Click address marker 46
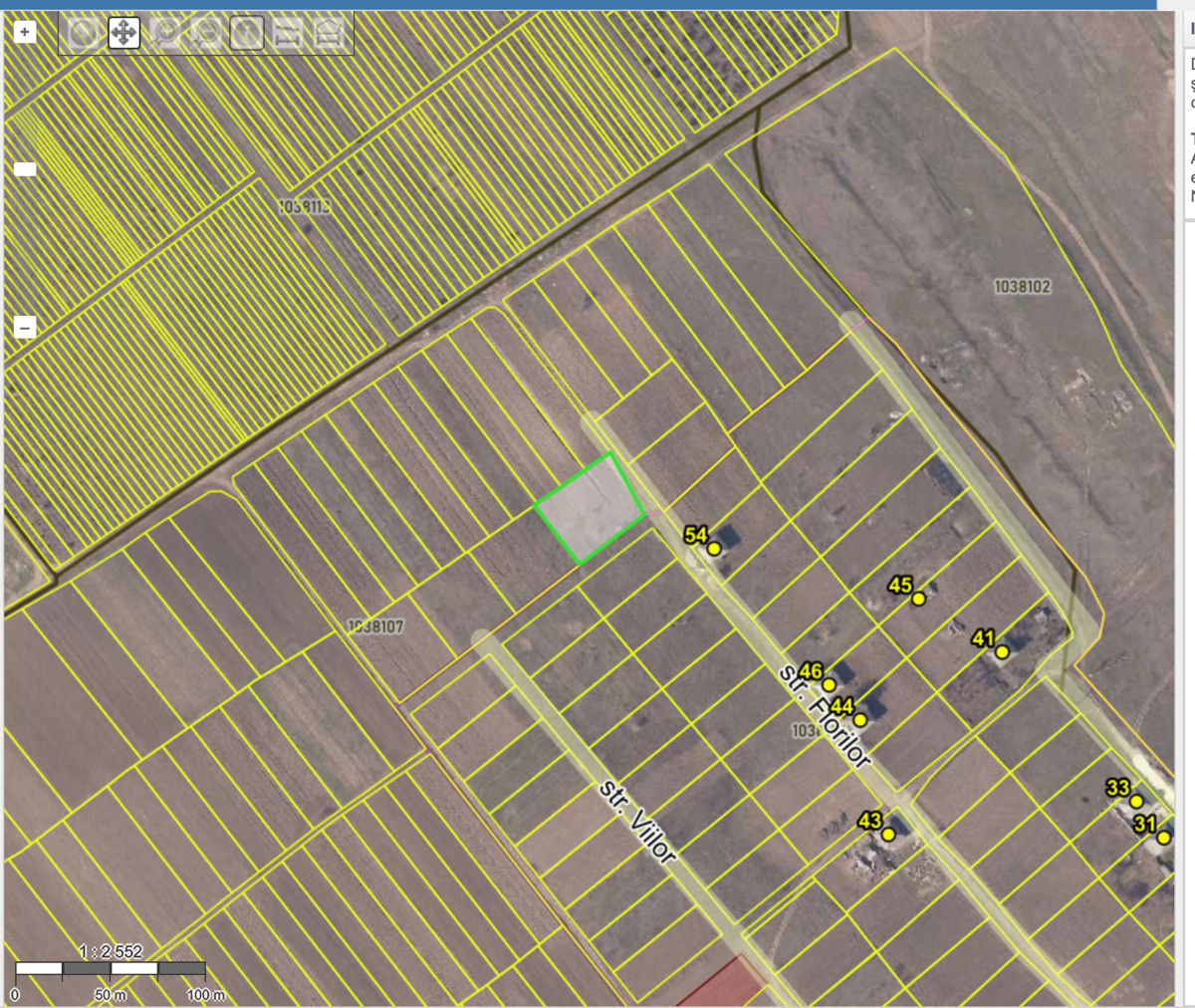 (x=829, y=685)
